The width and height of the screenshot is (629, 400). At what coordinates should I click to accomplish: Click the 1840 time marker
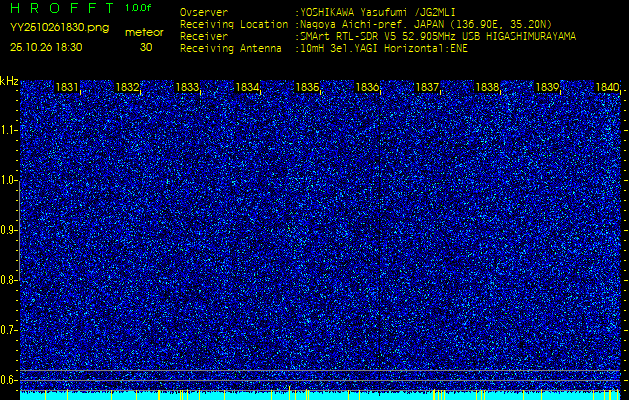click(x=607, y=88)
